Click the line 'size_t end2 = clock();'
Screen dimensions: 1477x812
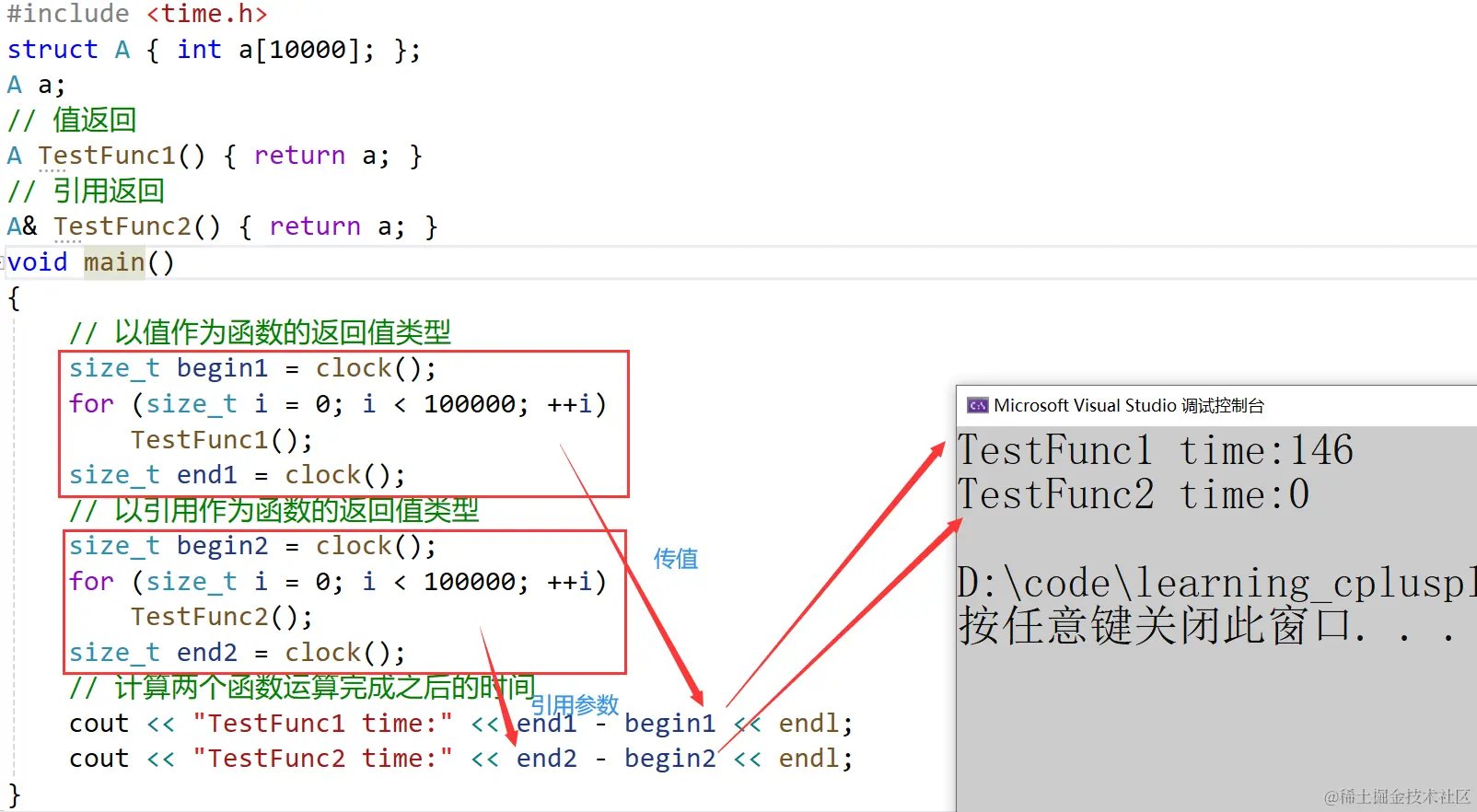point(238,653)
